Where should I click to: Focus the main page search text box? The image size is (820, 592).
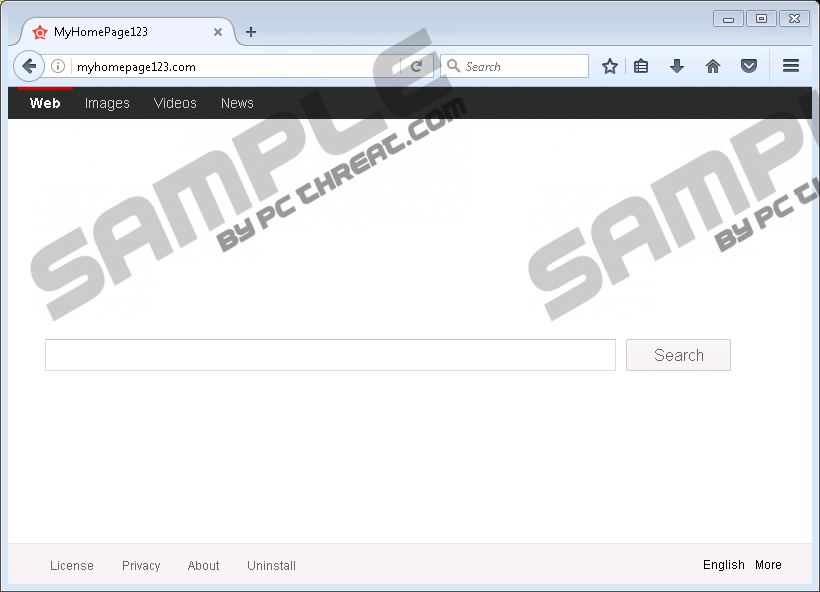(x=330, y=355)
